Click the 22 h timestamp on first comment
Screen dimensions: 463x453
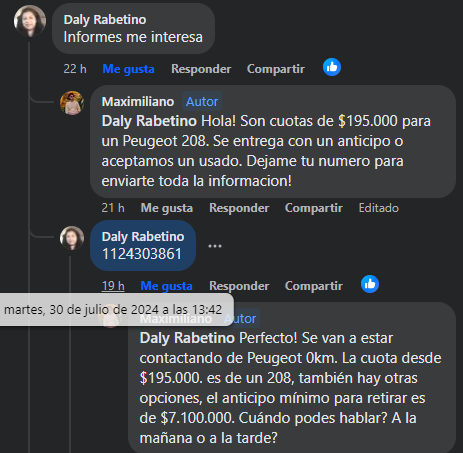[x=75, y=69]
